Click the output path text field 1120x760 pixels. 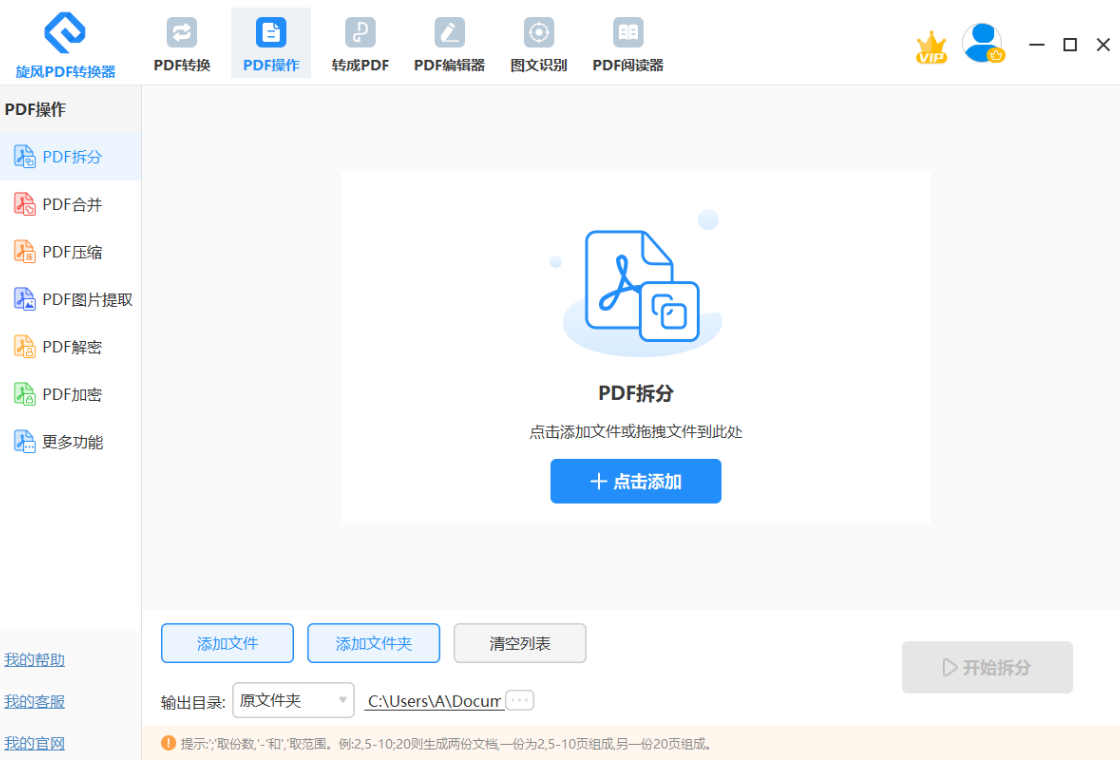tap(434, 701)
